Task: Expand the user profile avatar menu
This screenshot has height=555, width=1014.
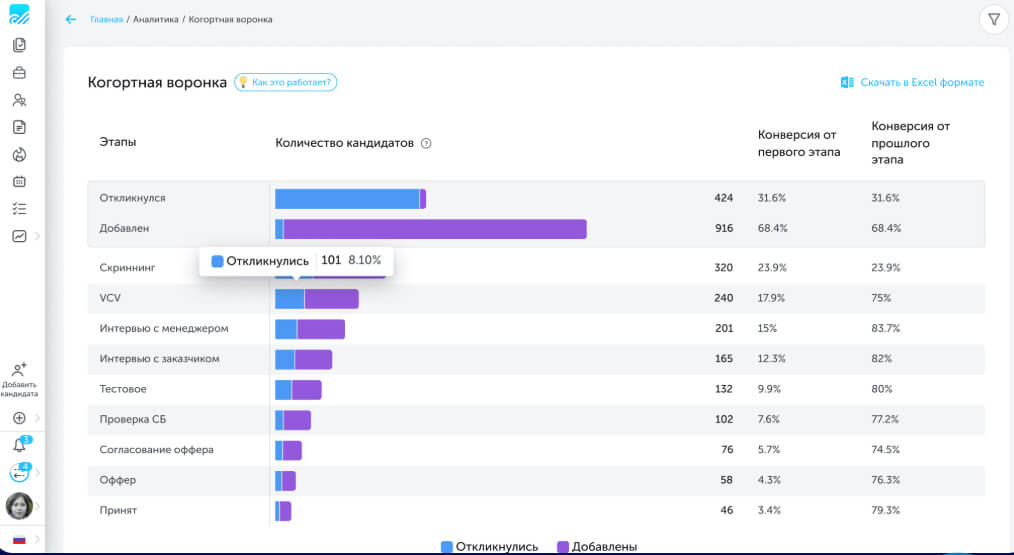Action: [x=19, y=506]
